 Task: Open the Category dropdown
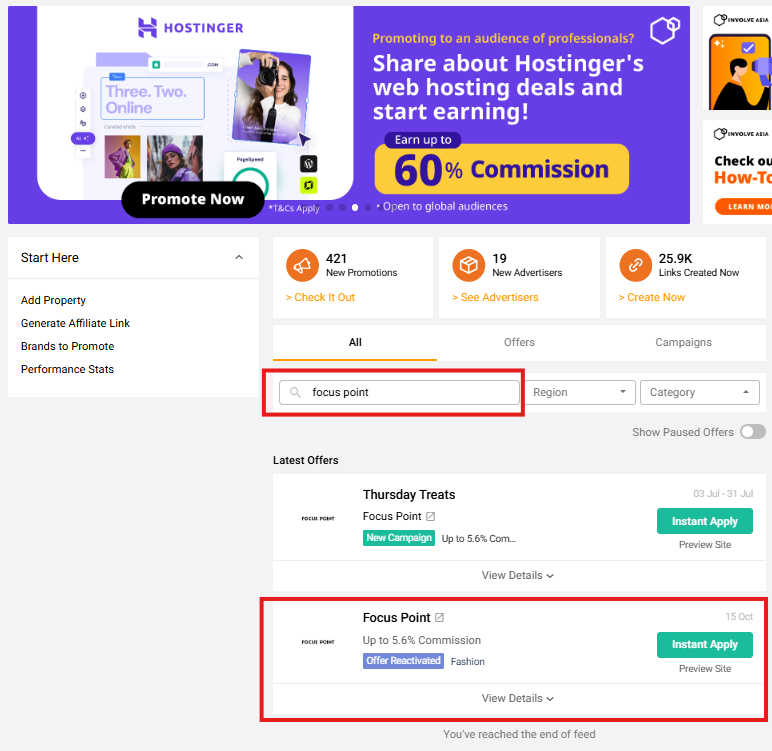[x=700, y=392]
